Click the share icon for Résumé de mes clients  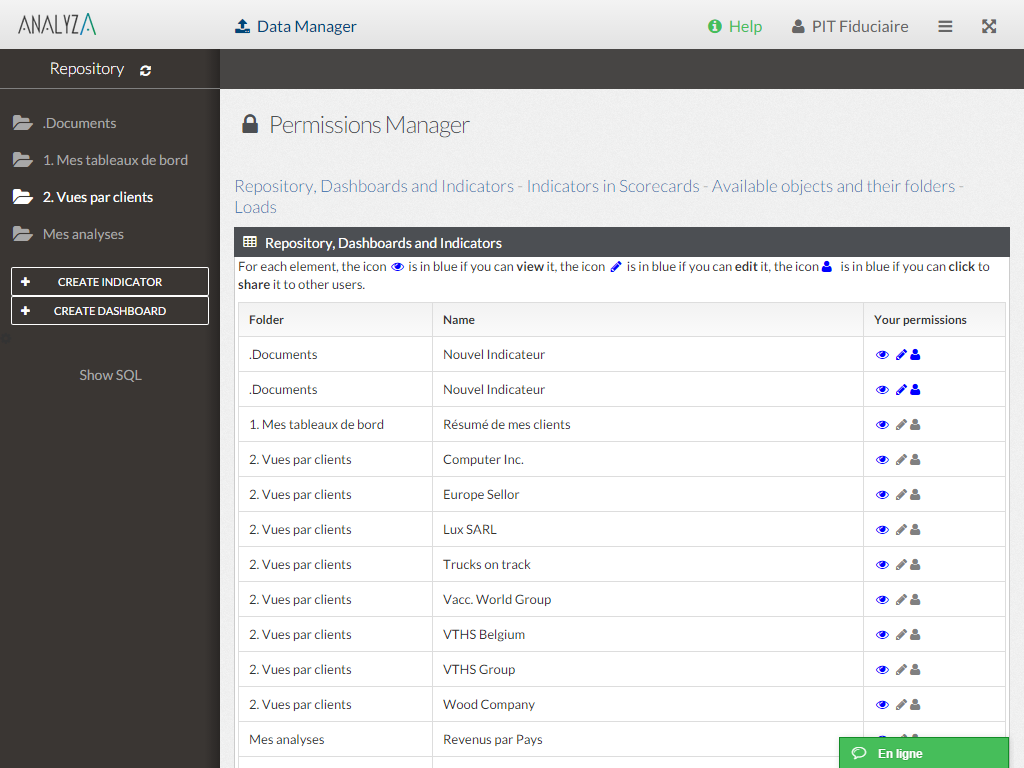coord(916,424)
